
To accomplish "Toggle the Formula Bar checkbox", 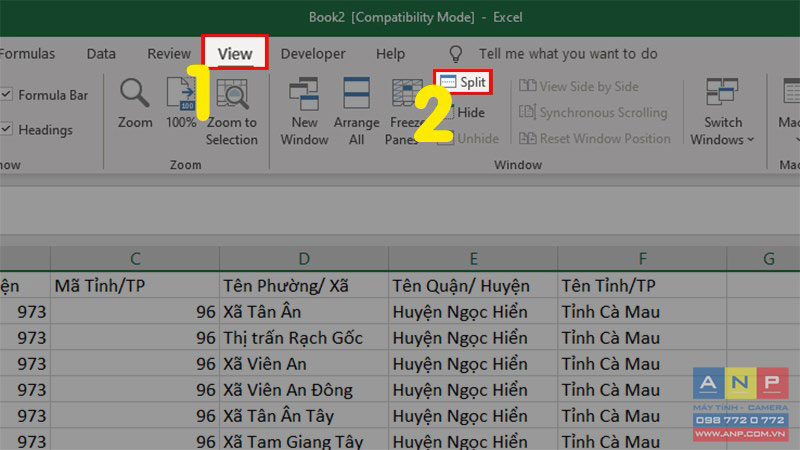I will (x=7, y=94).
